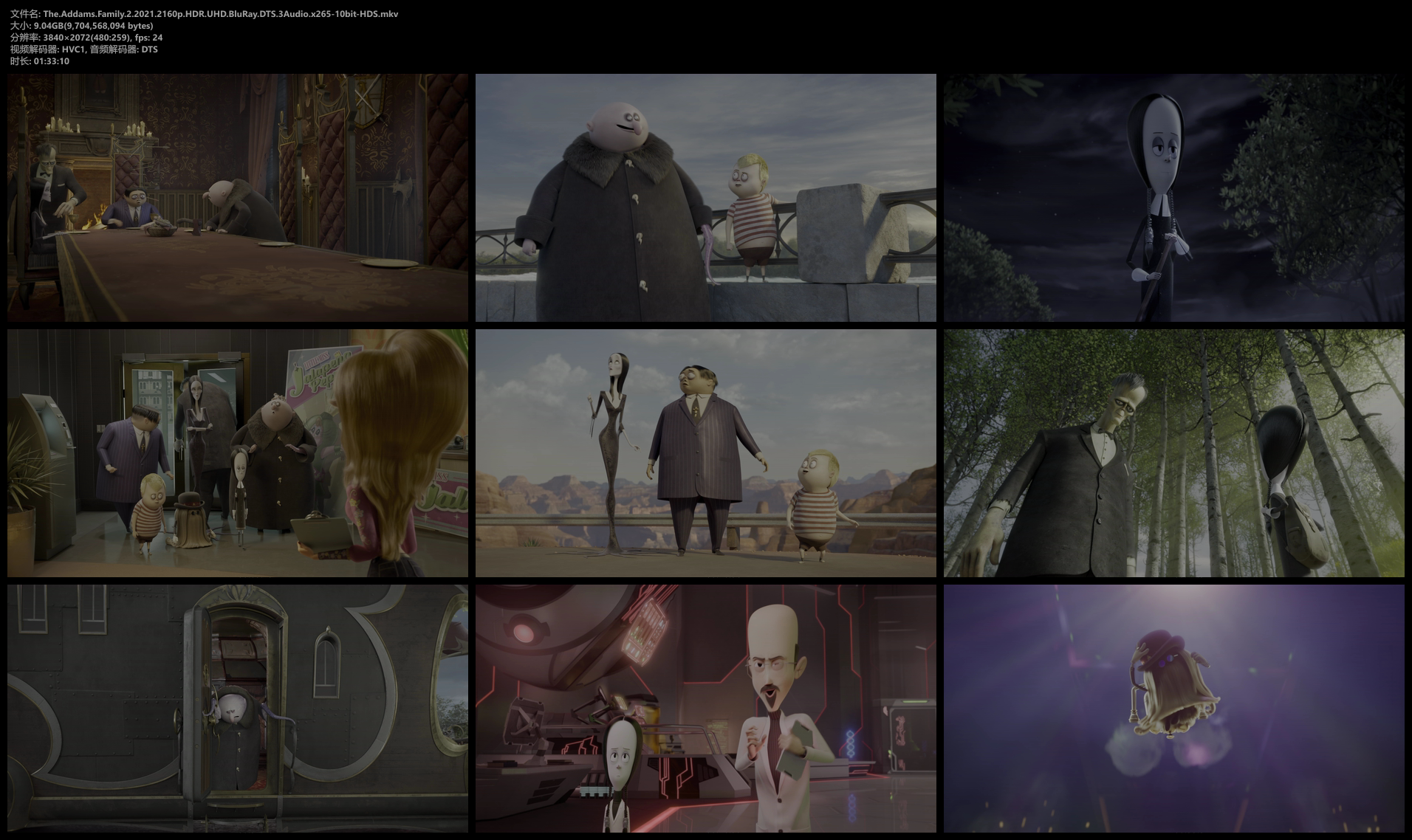
Task: Click the resolution line 3840×2072 fps 24
Action: tap(86, 38)
